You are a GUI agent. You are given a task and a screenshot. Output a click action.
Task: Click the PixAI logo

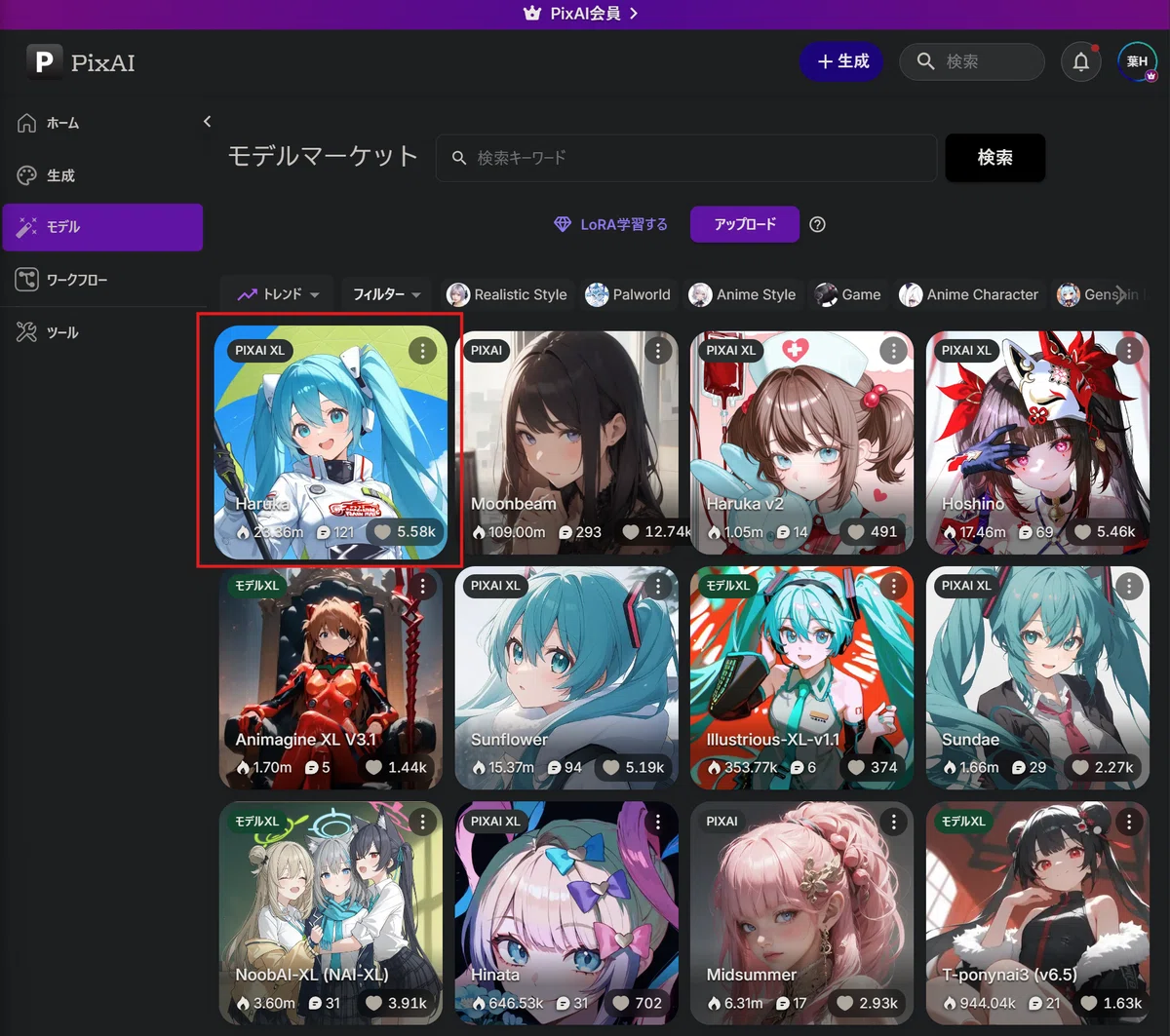point(81,61)
